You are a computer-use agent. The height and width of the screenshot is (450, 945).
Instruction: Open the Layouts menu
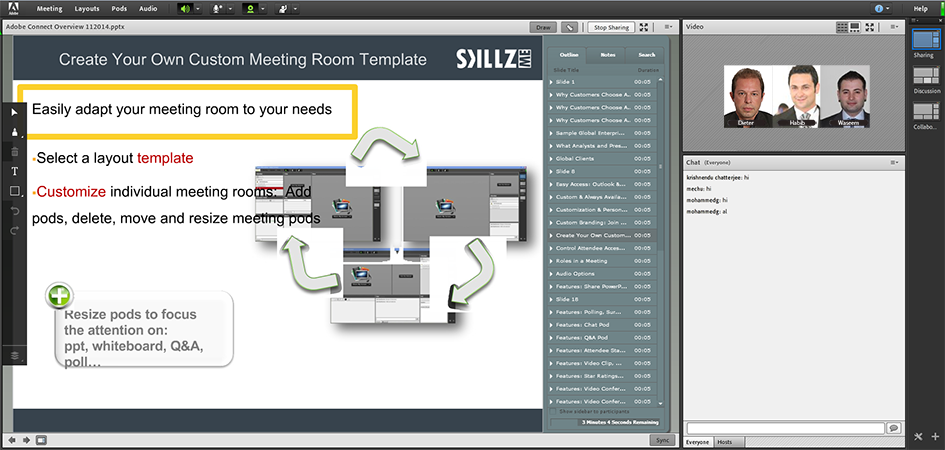click(87, 9)
